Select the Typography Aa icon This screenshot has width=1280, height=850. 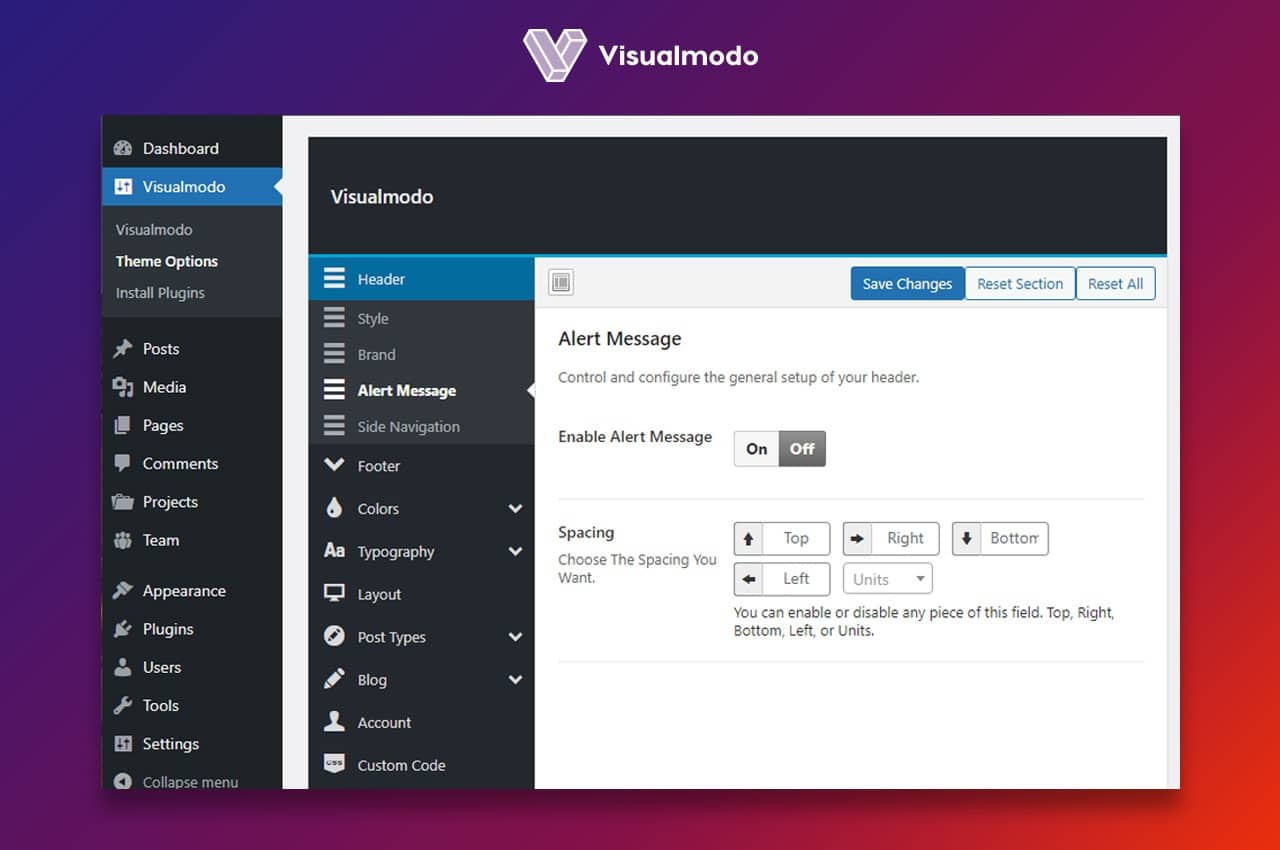coord(335,551)
